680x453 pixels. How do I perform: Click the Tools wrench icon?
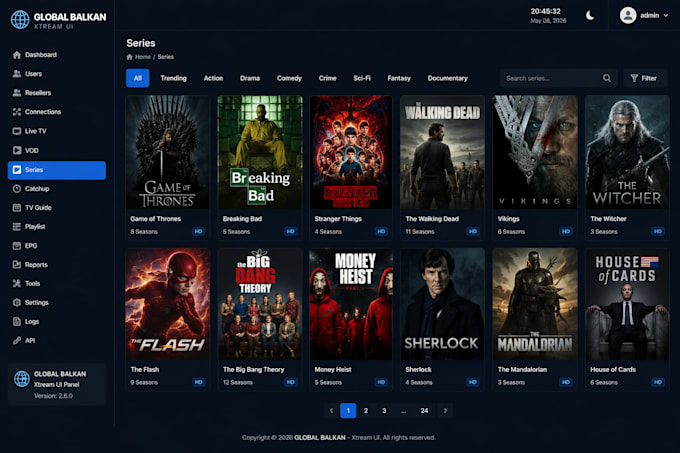(x=17, y=284)
